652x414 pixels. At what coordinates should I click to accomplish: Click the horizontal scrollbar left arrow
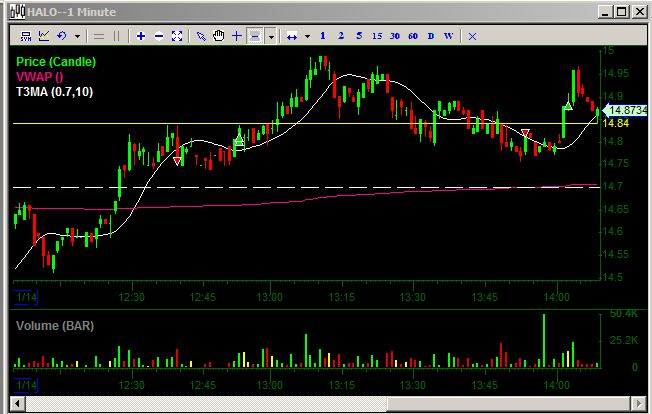coord(17,403)
